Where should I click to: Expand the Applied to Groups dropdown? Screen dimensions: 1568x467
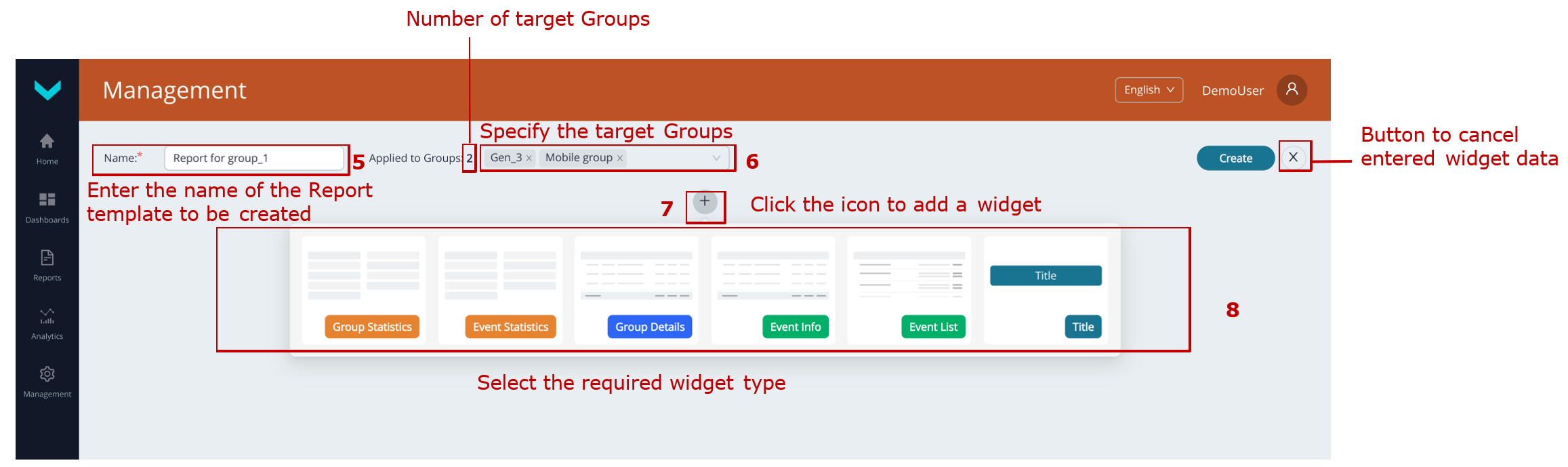(716, 158)
